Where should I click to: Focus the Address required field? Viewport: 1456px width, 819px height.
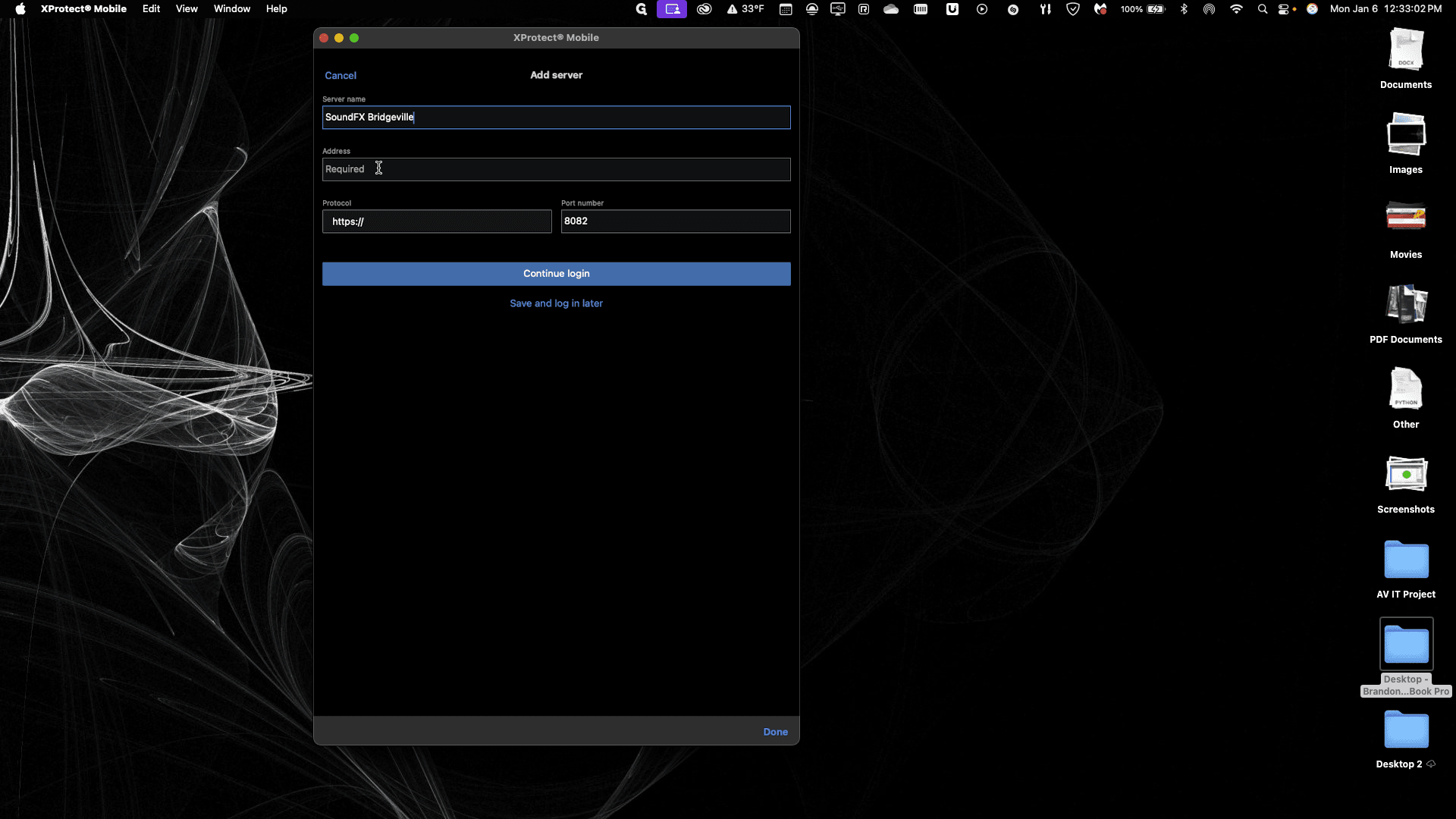(x=556, y=169)
